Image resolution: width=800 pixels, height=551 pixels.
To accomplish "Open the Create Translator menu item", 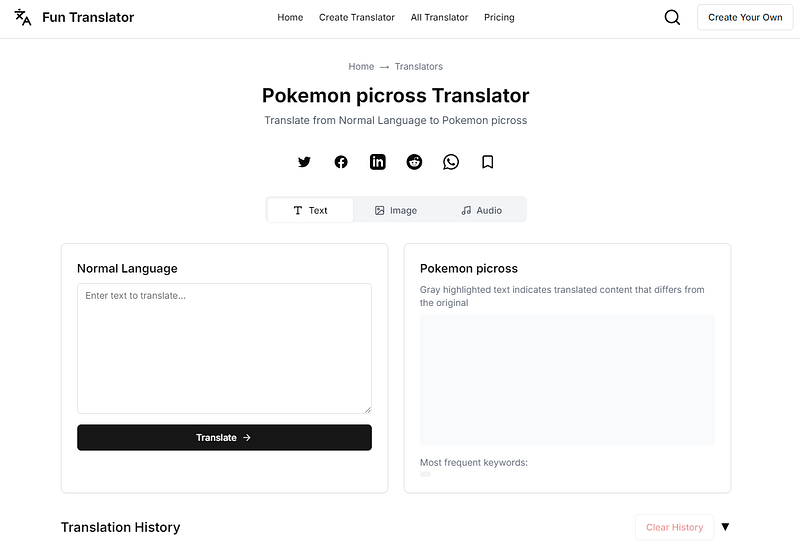I will point(357,17).
